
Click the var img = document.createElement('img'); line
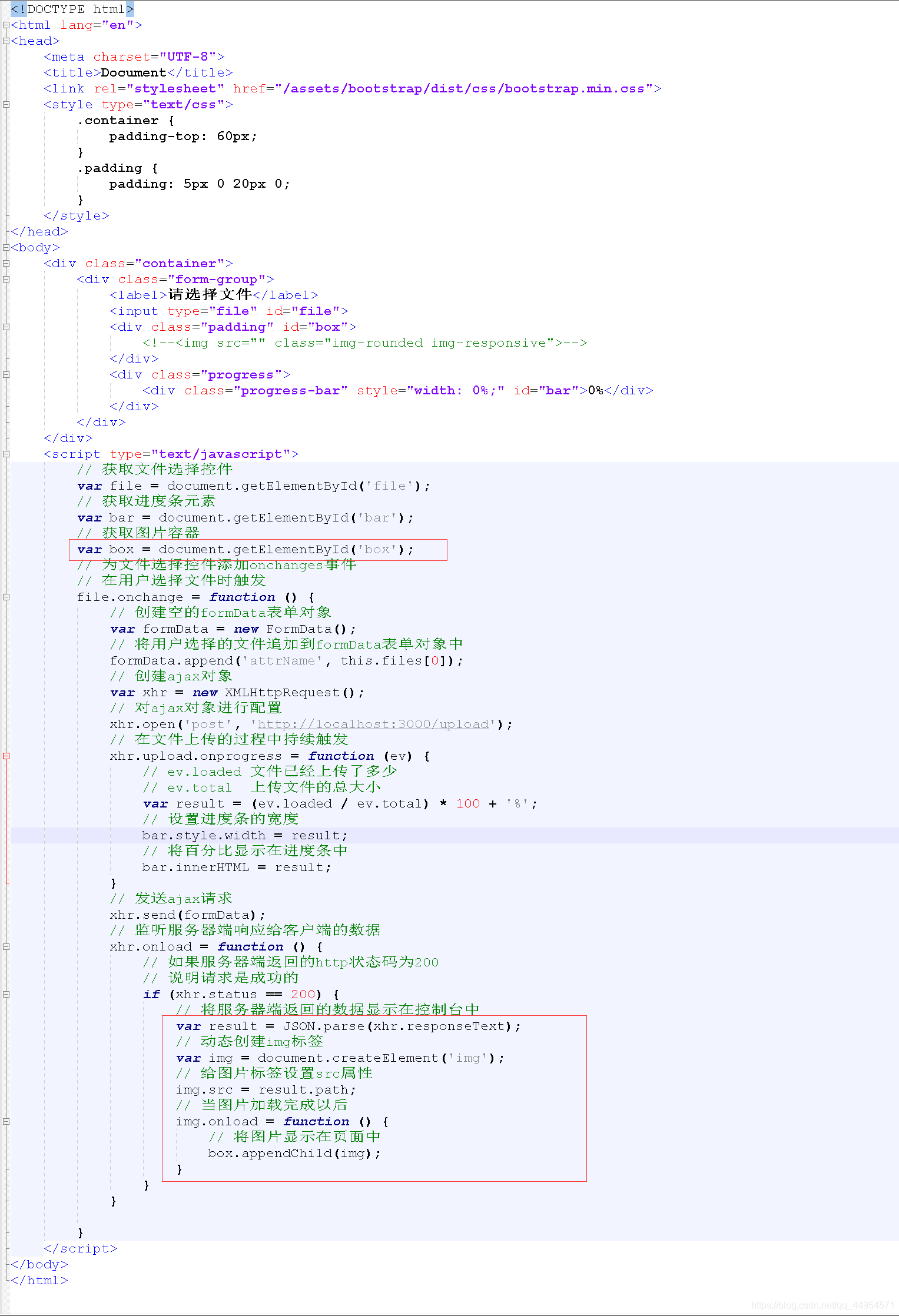pos(340,1058)
